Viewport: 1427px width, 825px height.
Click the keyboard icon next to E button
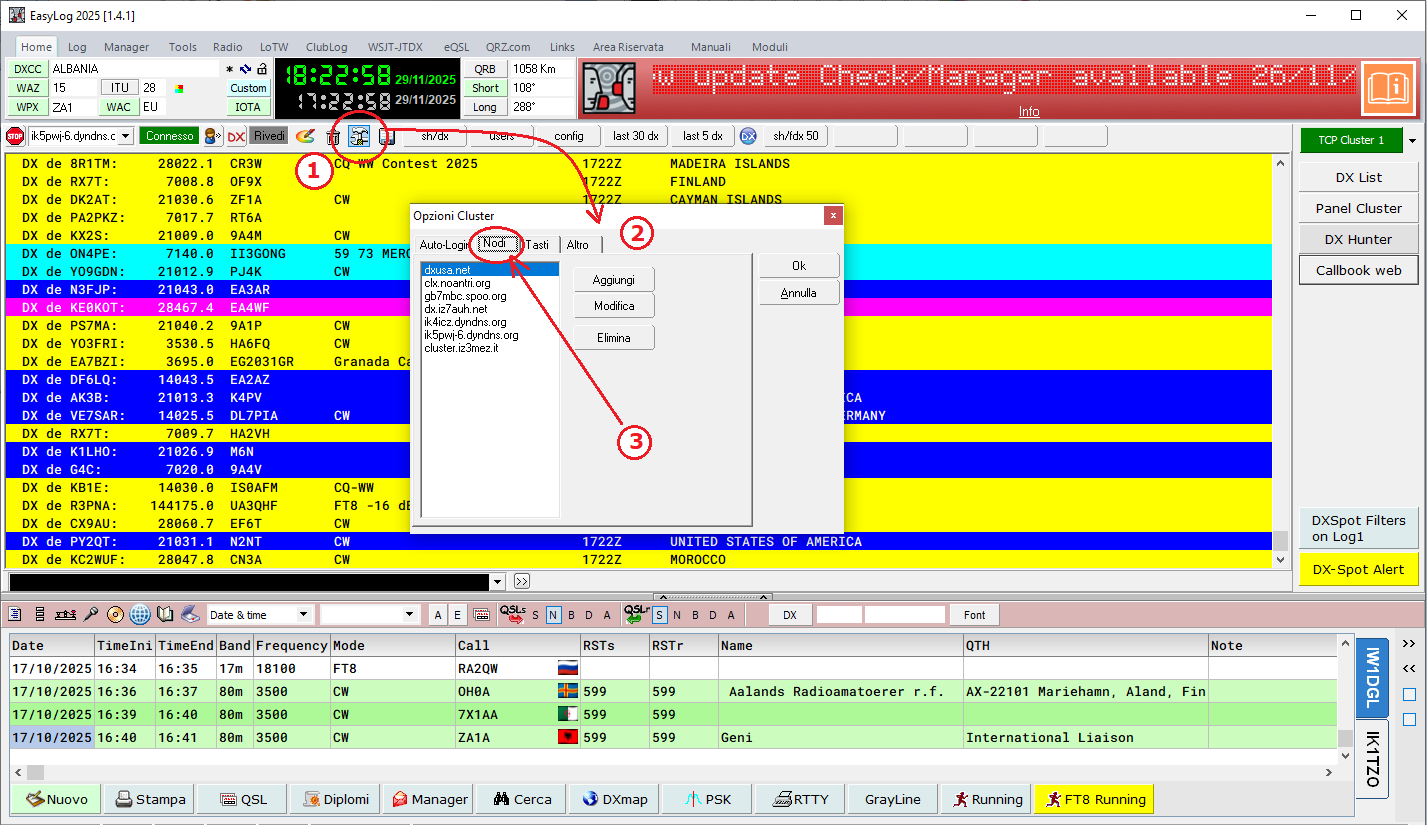481,615
